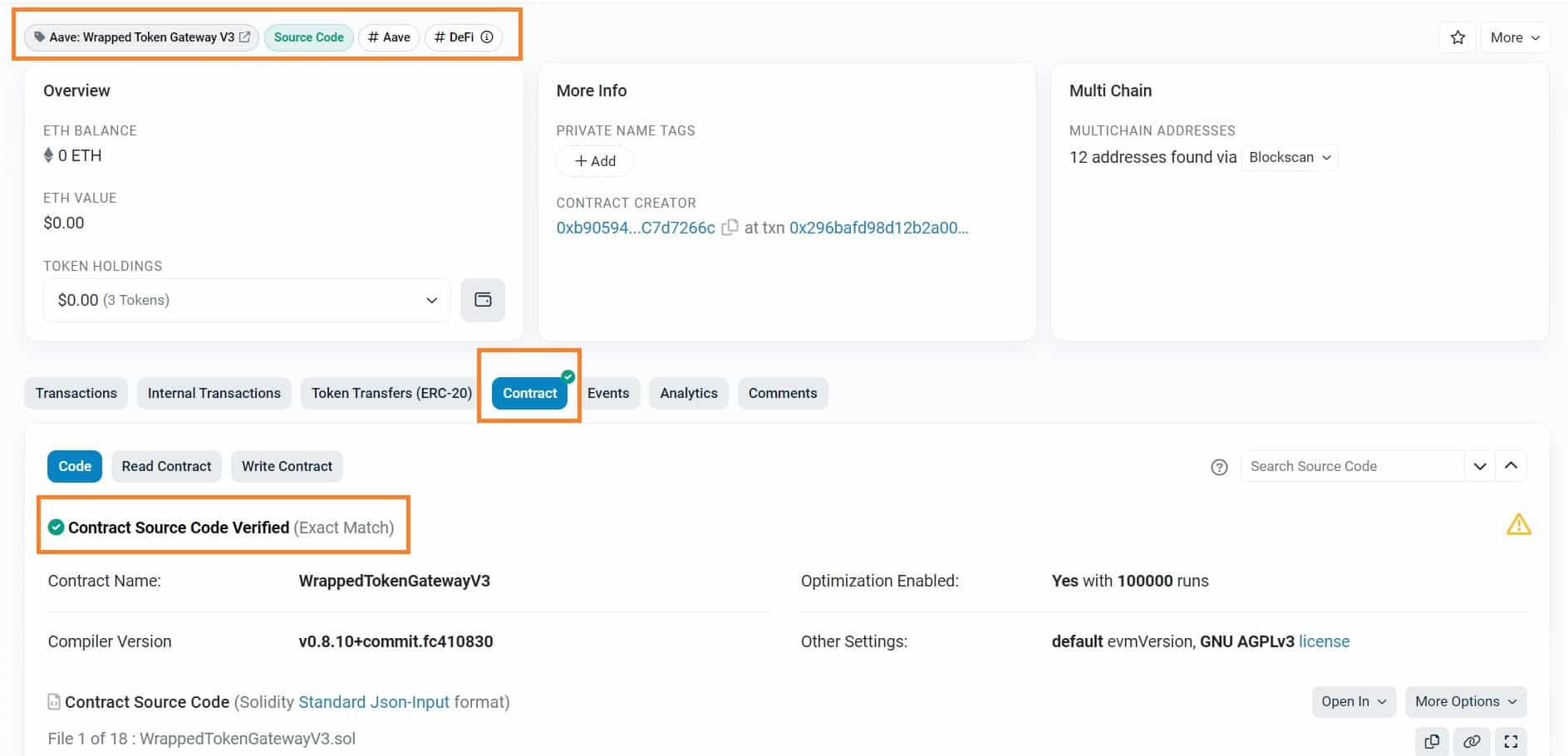Open the 'Open In' dropdown
The width and height of the screenshot is (1568, 756).
[x=1354, y=701]
